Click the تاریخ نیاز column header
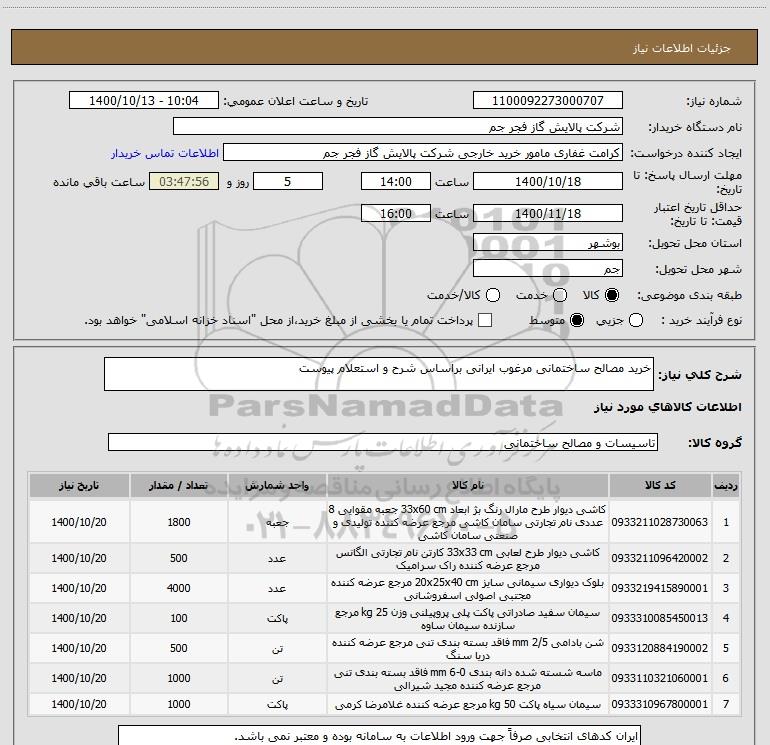770x745 pixels. point(79,486)
